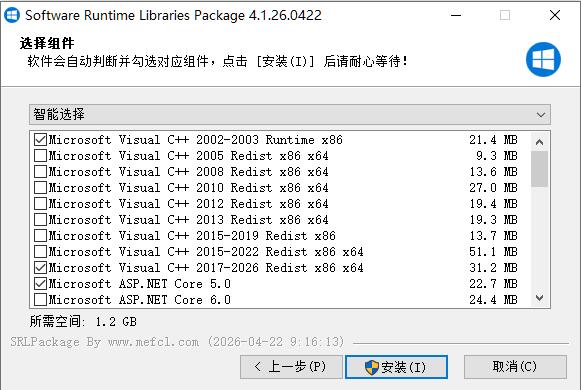Click the 24.4 MB size value
This screenshot has height=390, width=581.
[493, 300]
